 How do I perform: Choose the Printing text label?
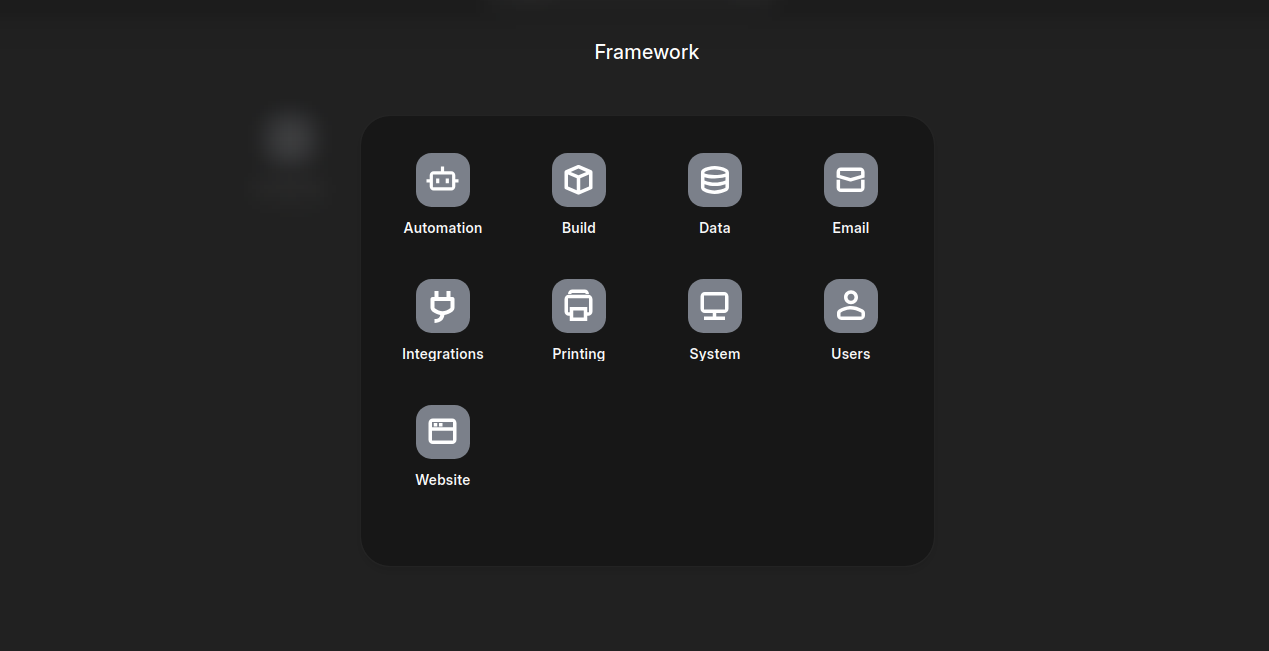click(579, 354)
